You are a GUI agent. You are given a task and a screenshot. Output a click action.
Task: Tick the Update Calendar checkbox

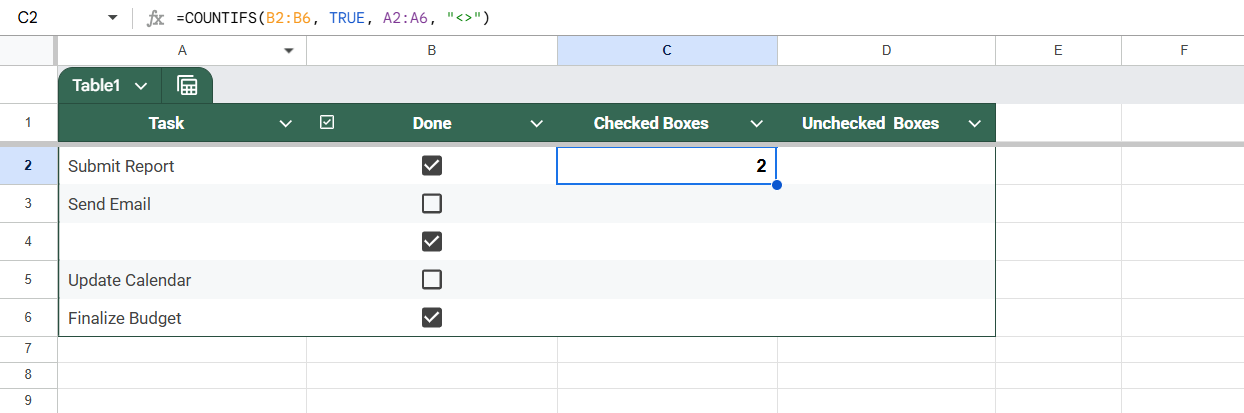[x=432, y=280]
